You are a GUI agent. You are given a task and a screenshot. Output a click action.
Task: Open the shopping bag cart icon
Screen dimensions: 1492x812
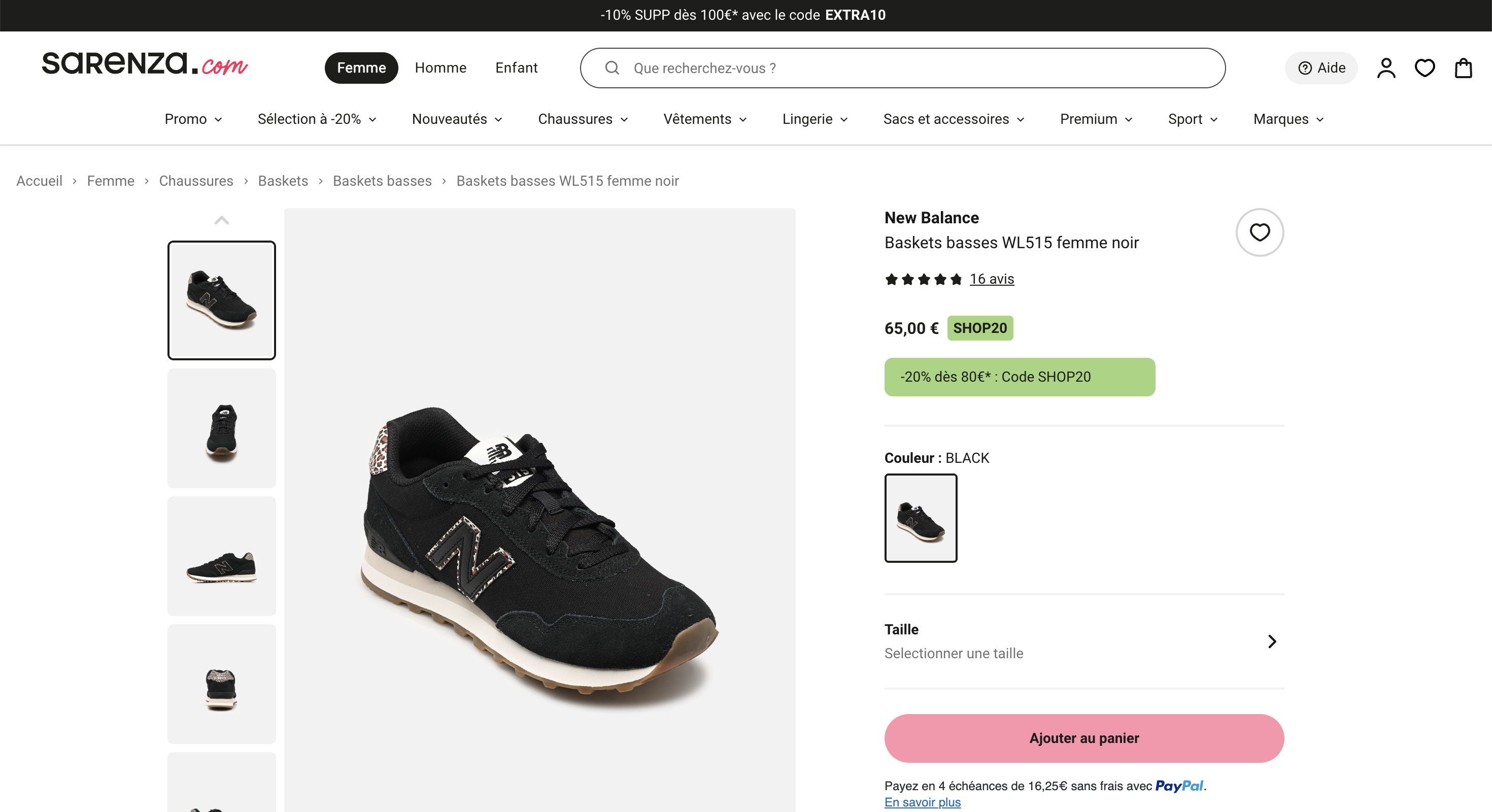[x=1463, y=68]
